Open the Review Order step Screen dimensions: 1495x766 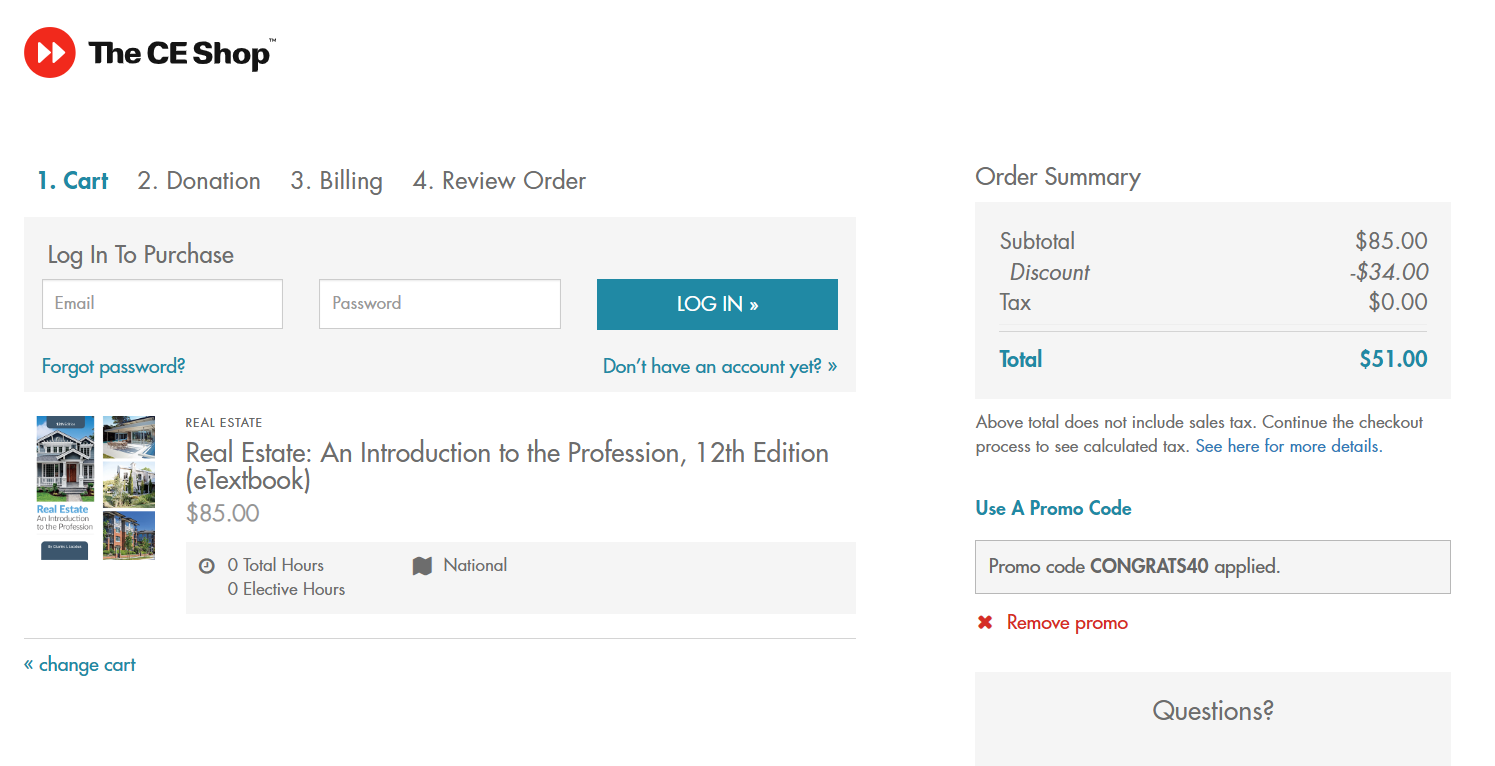pos(499,181)
